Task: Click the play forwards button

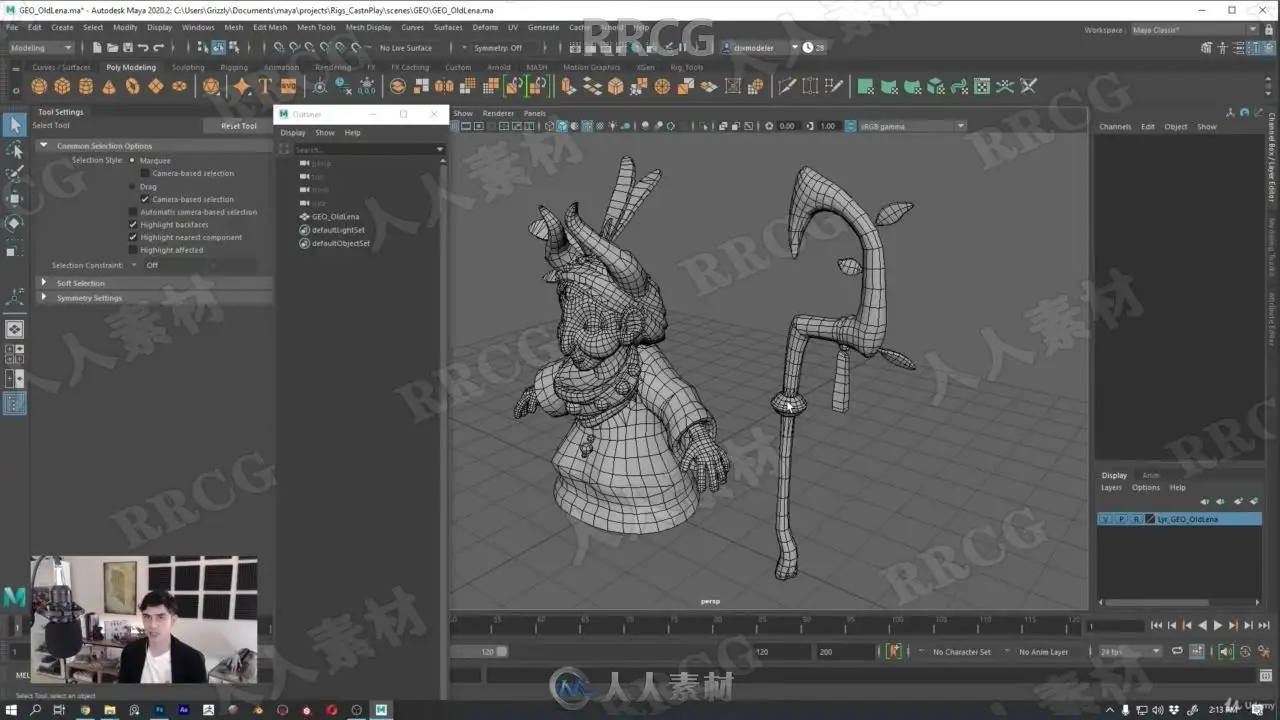Action: (1217, 625)
